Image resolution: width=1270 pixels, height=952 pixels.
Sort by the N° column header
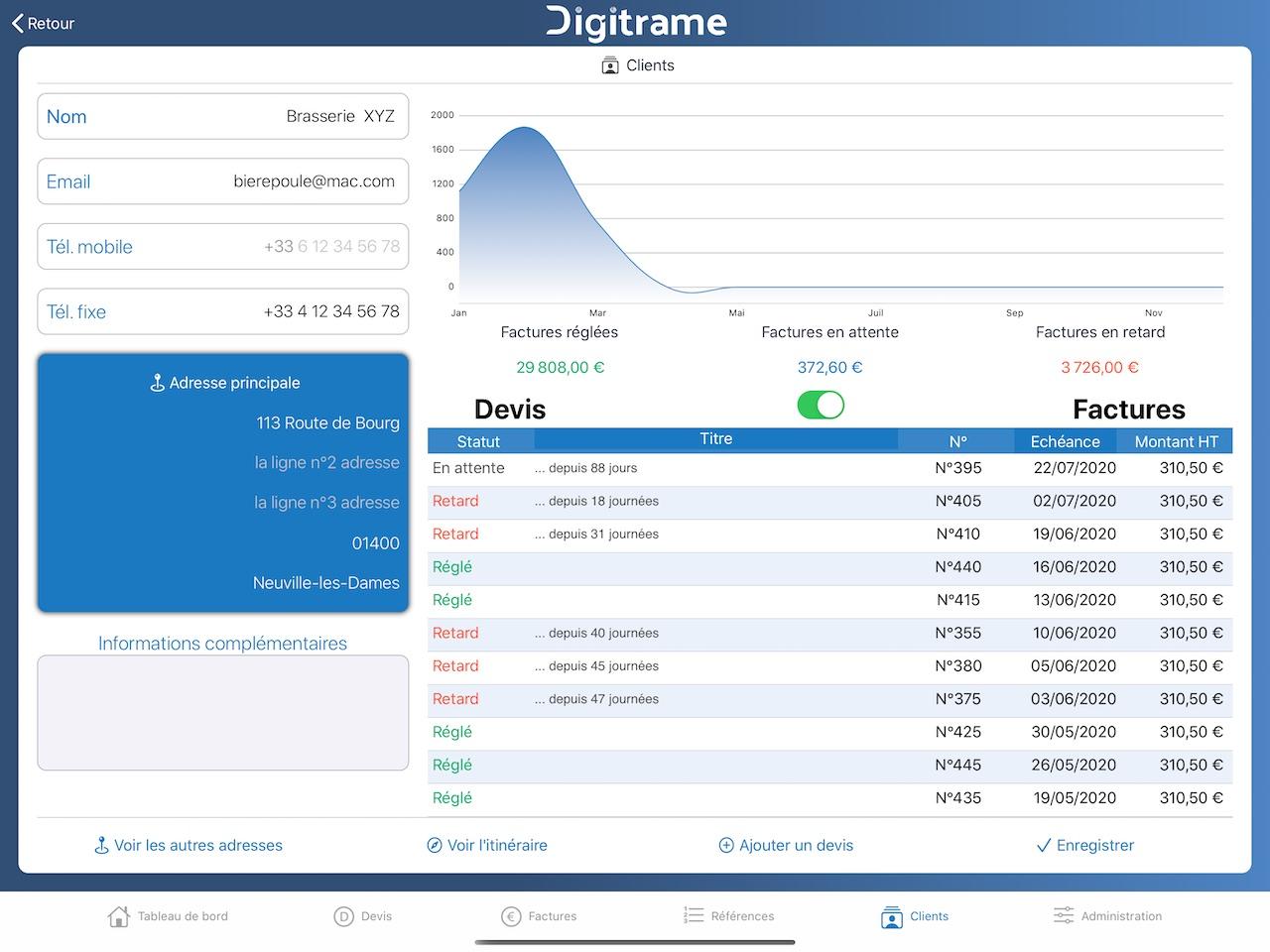click(957, 441)
